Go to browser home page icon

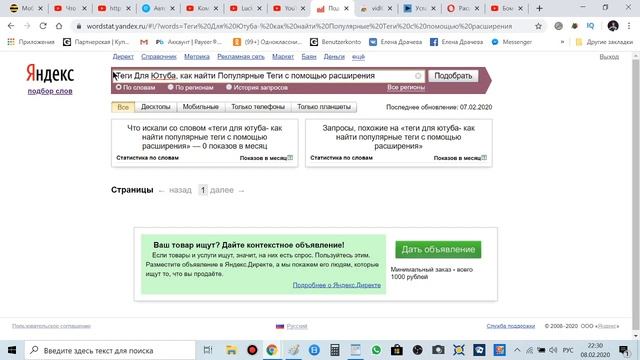(x=59, y=26)
